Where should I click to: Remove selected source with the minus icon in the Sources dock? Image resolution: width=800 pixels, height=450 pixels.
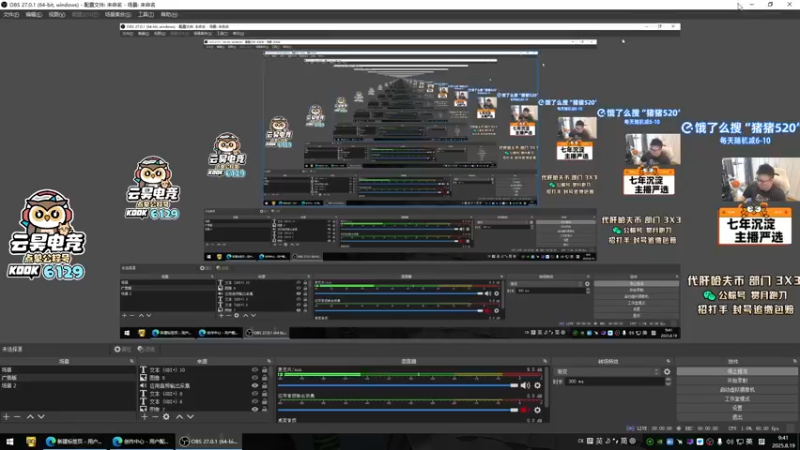click(155, 417)
